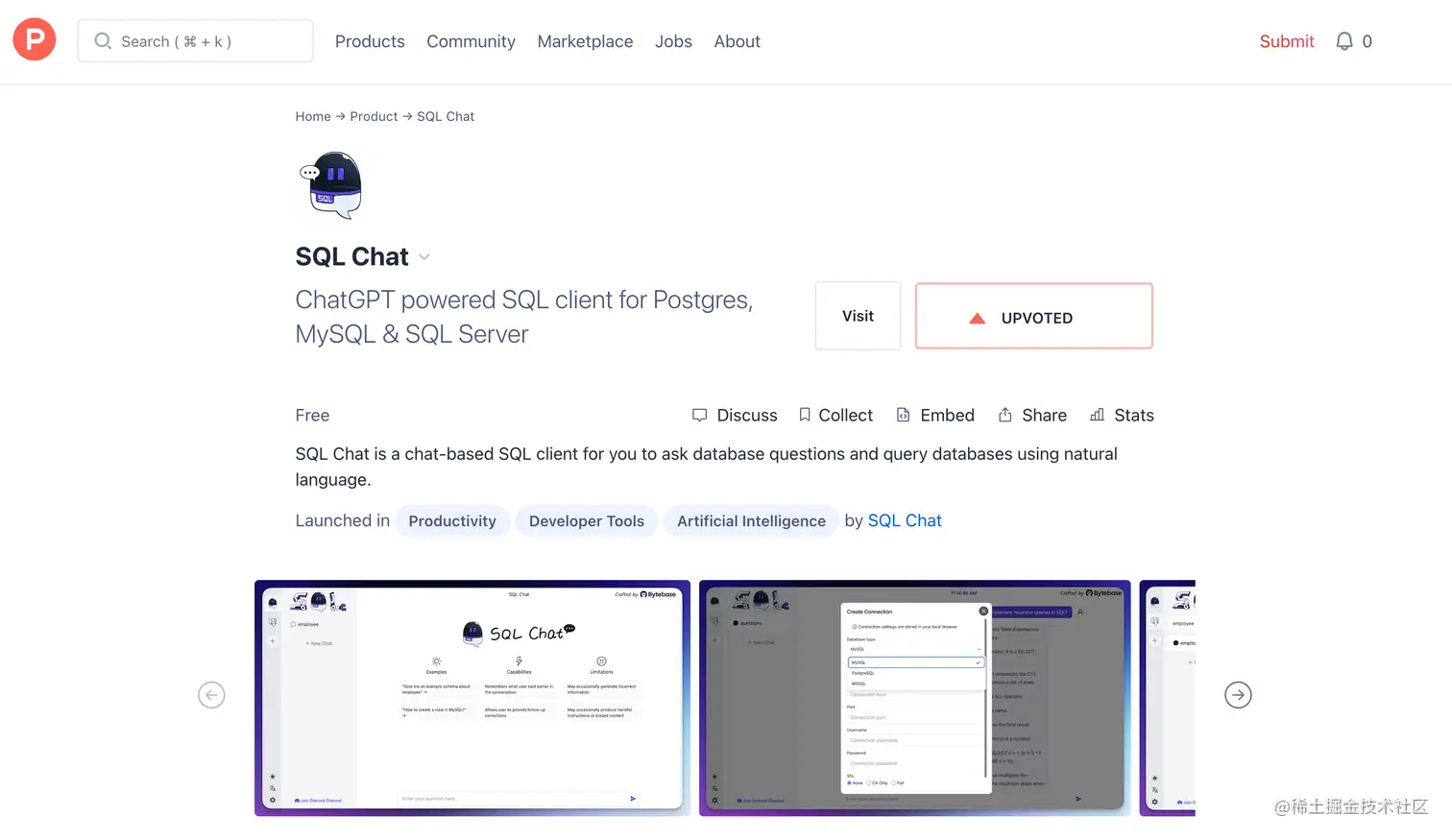Click the Collect label
The height and width of the screenshot is (840, 1452).
tap(846, 415)
